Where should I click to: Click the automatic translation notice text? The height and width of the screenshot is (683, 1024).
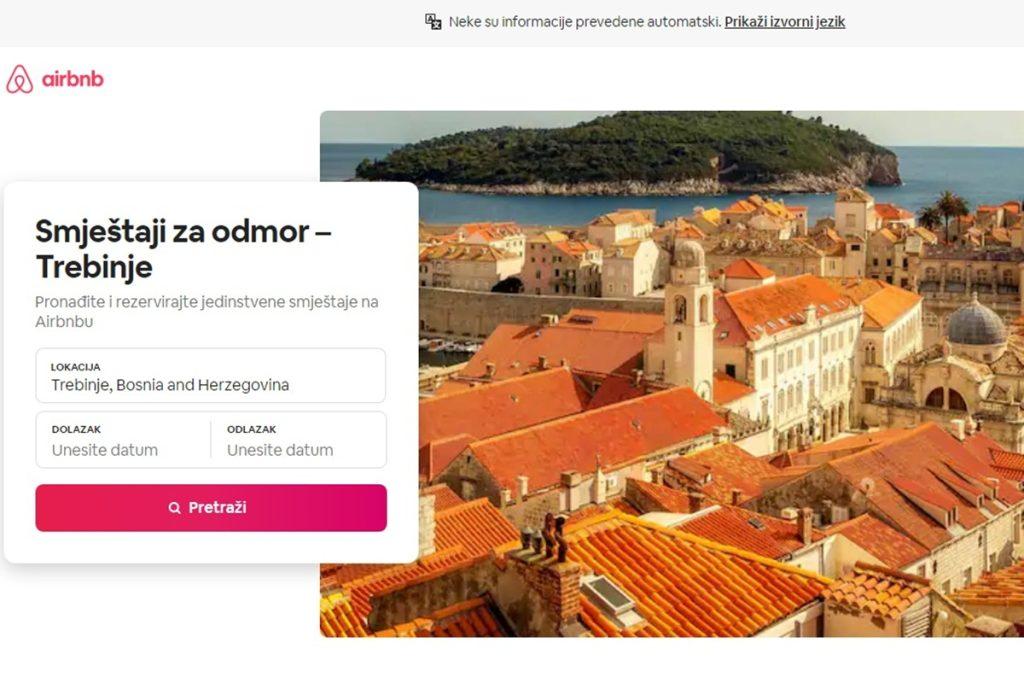pyautogui.click(x=585, y=22)
